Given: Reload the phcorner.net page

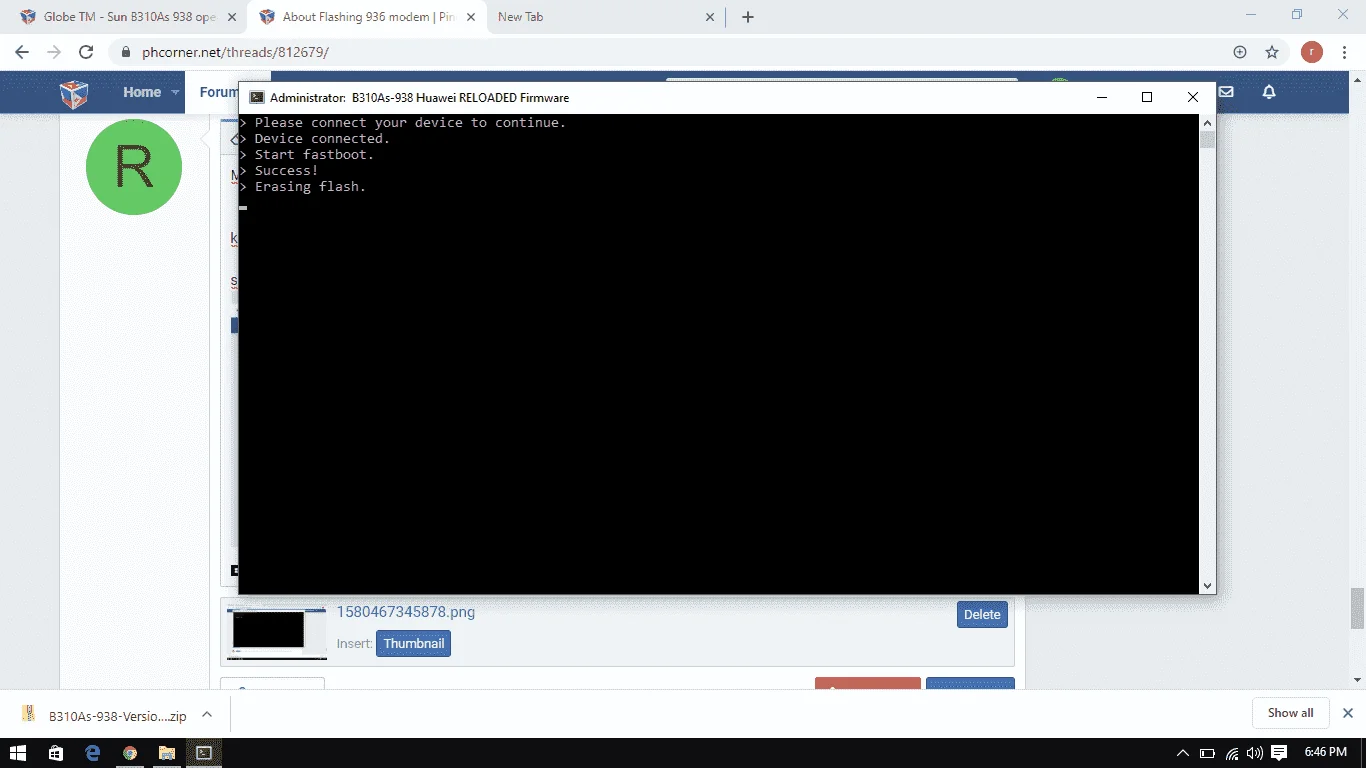Looking at the screenshot, I should pyautogui.click(x=86, y=52).
